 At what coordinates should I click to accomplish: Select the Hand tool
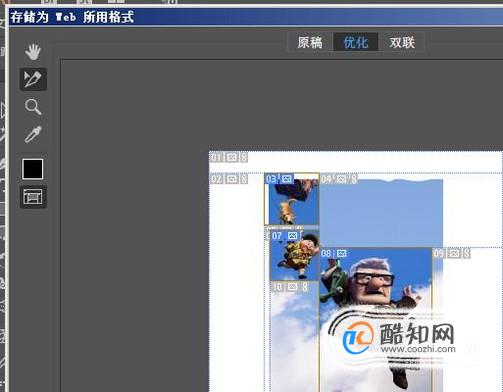coord(33,52)
